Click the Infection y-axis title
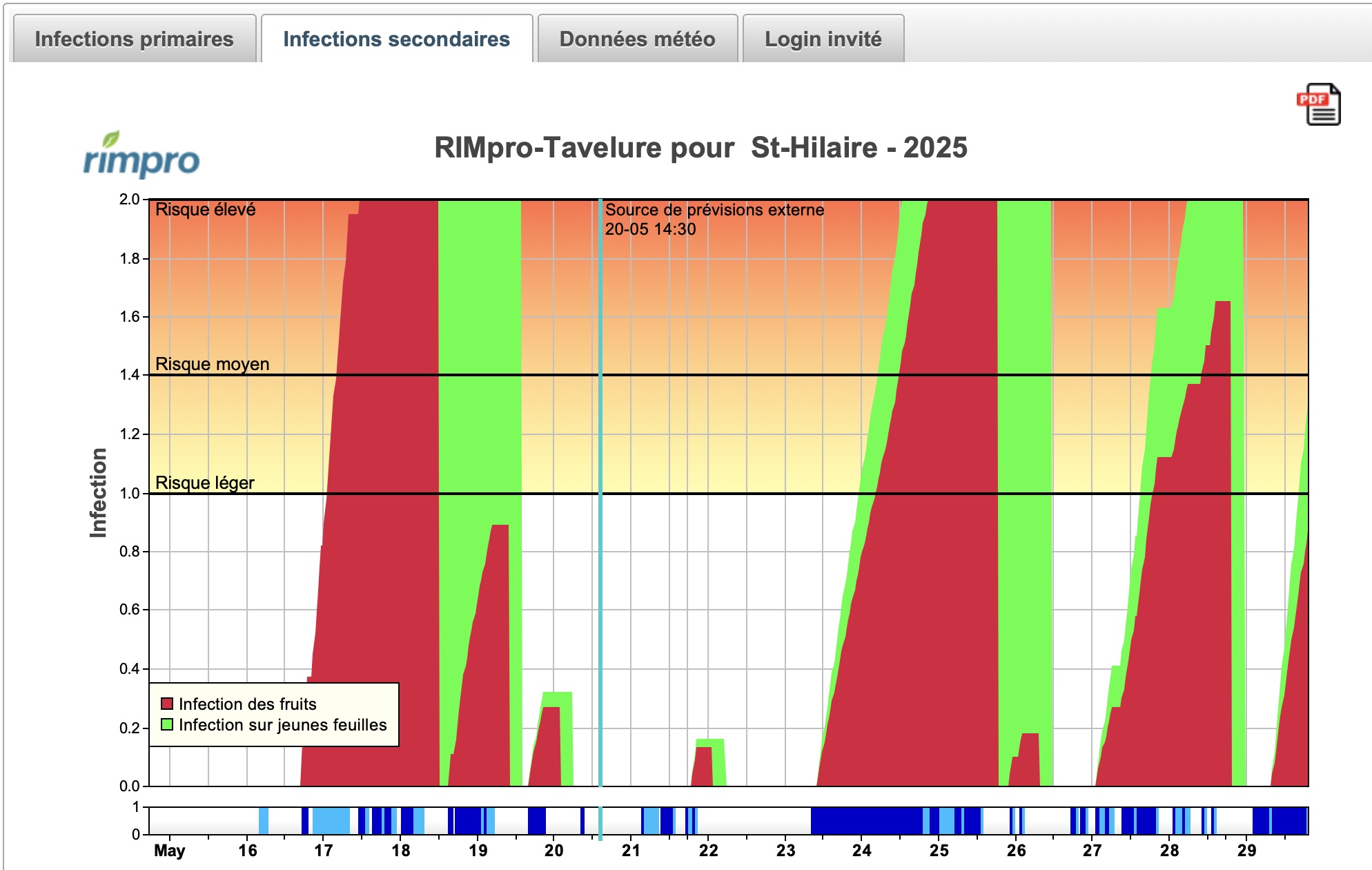 [98, 492]
